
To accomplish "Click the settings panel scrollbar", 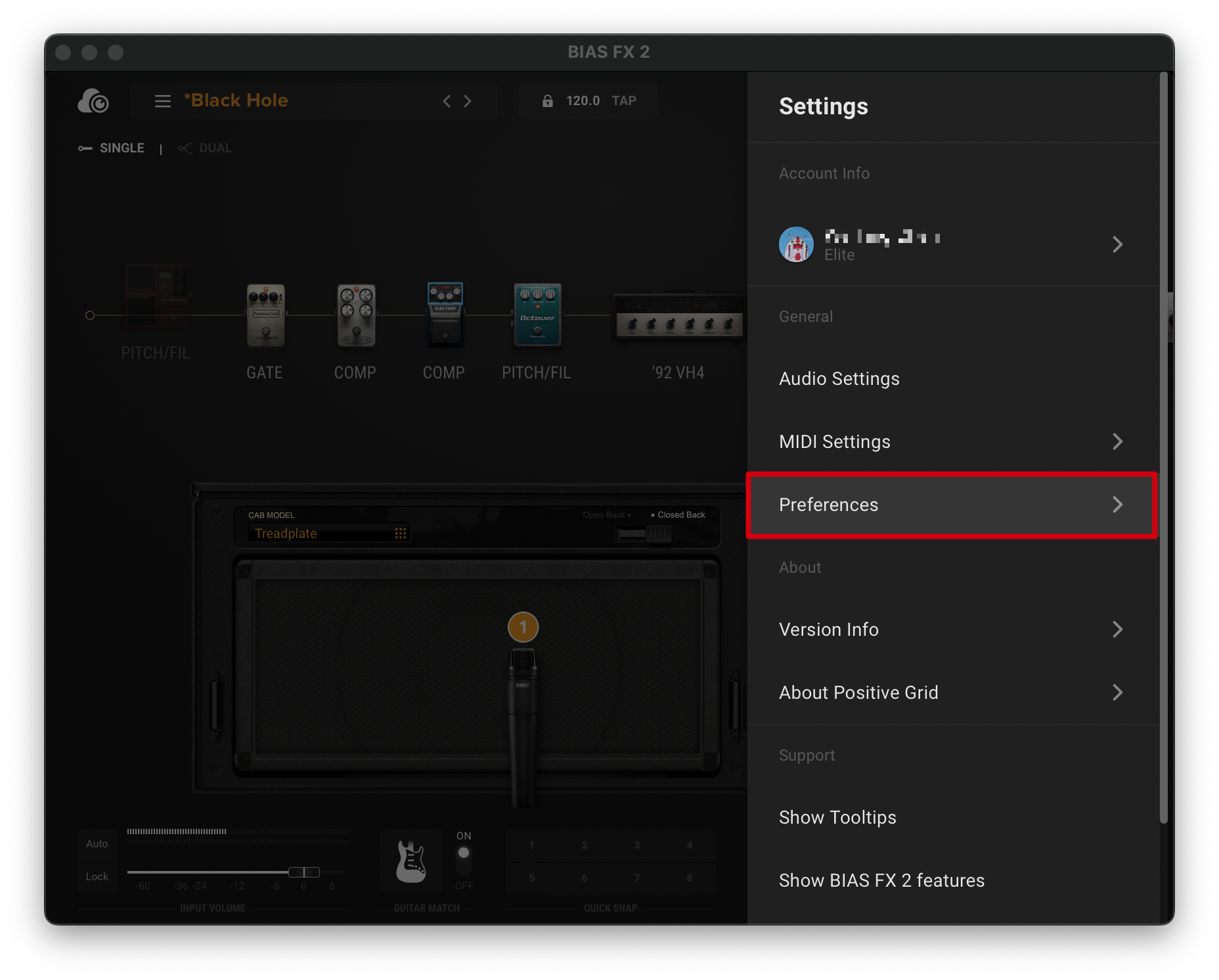I will 1164,447.
